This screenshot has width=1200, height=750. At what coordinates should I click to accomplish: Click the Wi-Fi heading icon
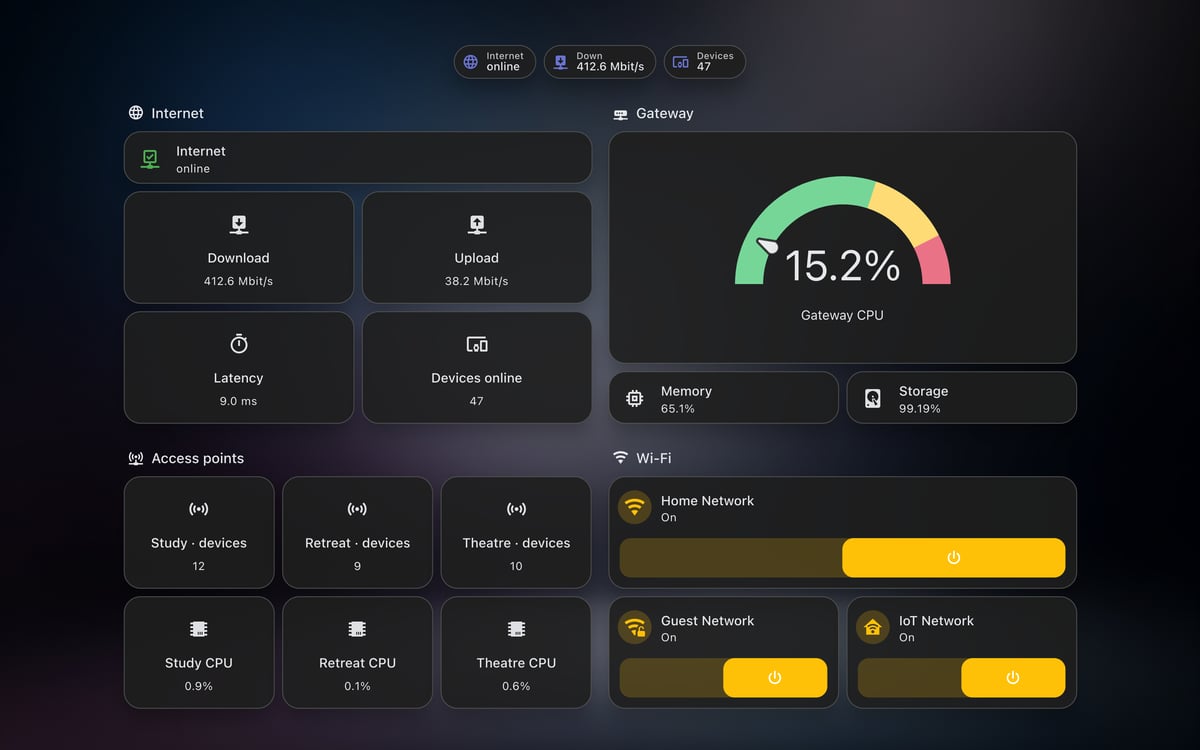tap(620, 458)
